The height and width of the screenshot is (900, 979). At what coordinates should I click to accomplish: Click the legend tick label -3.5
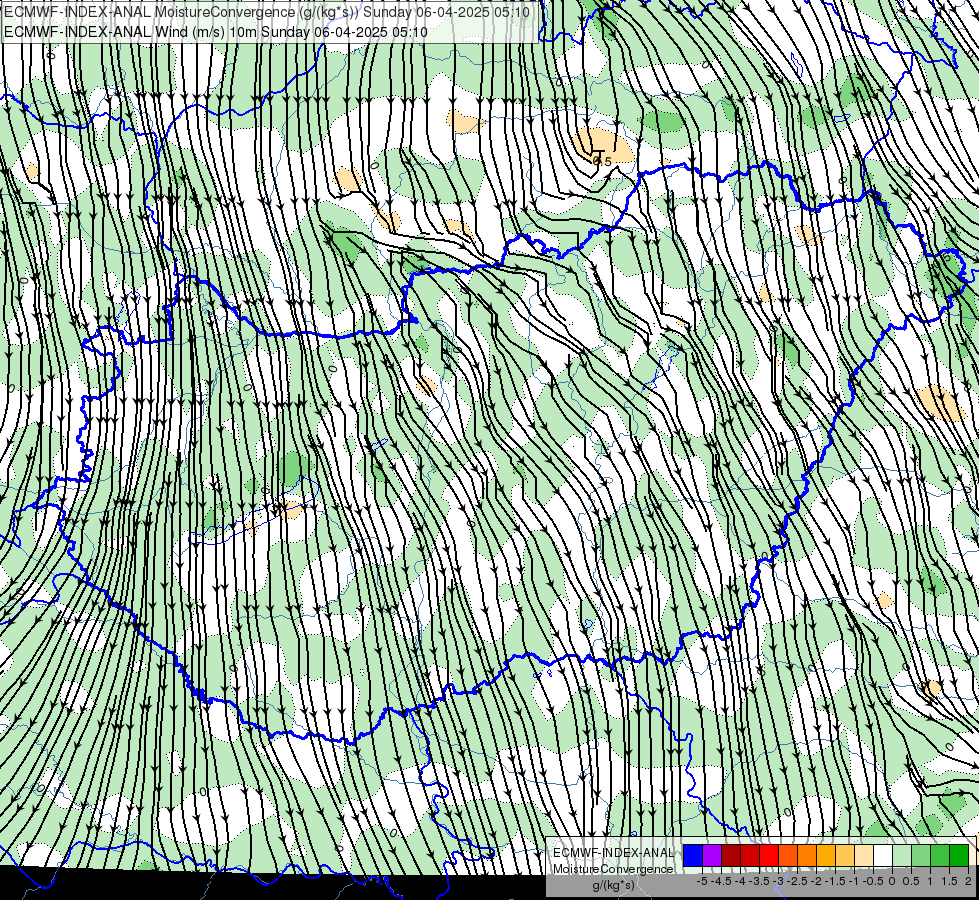point(759,881)
